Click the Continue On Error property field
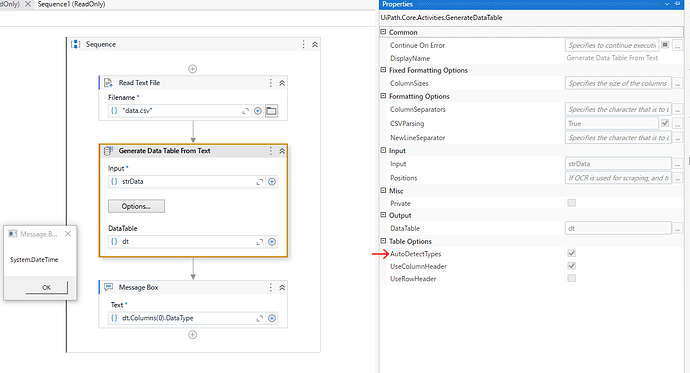The width and height of the screenshot is (690, 373). point(612,45)
